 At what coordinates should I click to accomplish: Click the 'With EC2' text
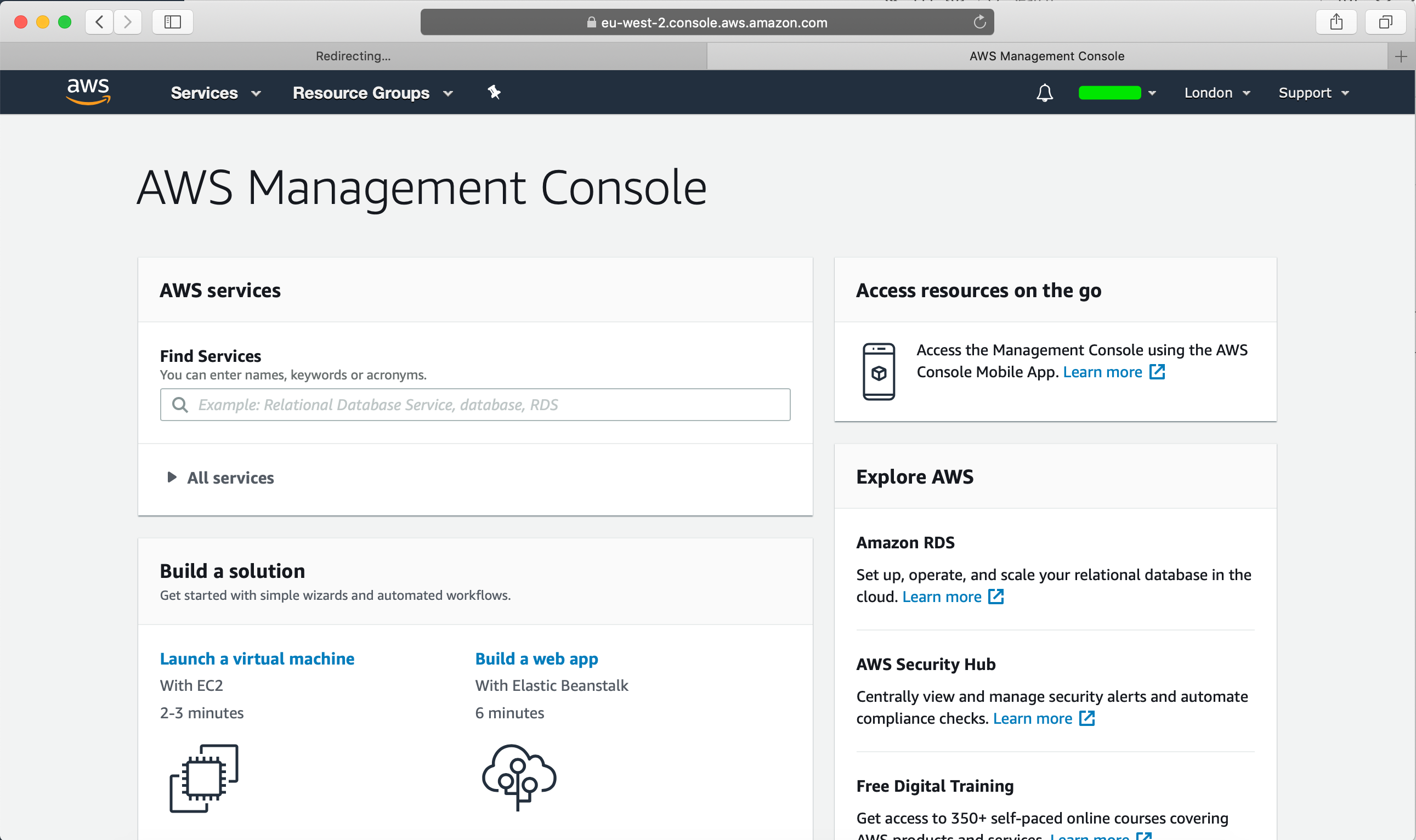[191, 685]
